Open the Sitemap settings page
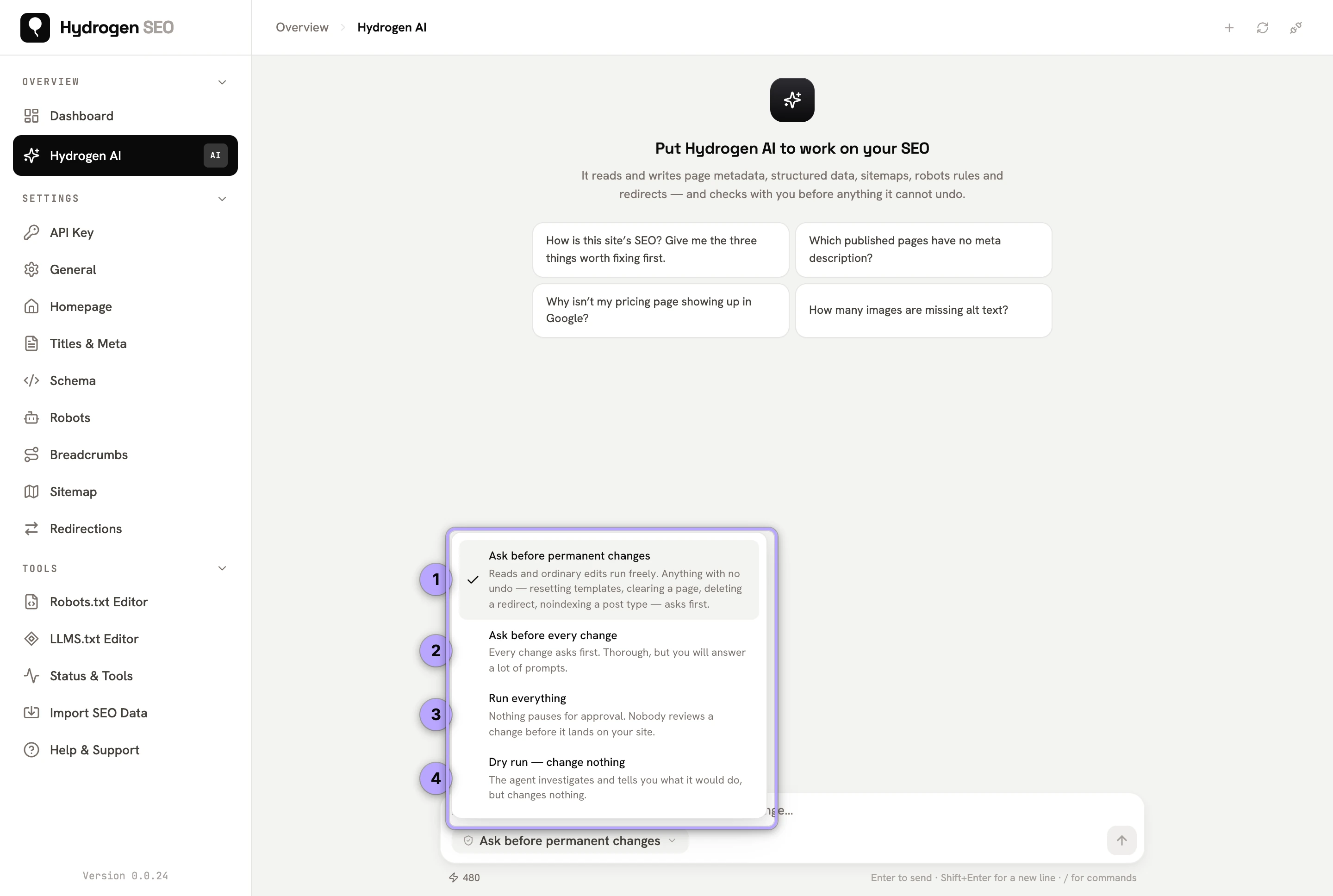 pyautogui.click(x=125, y=492)
